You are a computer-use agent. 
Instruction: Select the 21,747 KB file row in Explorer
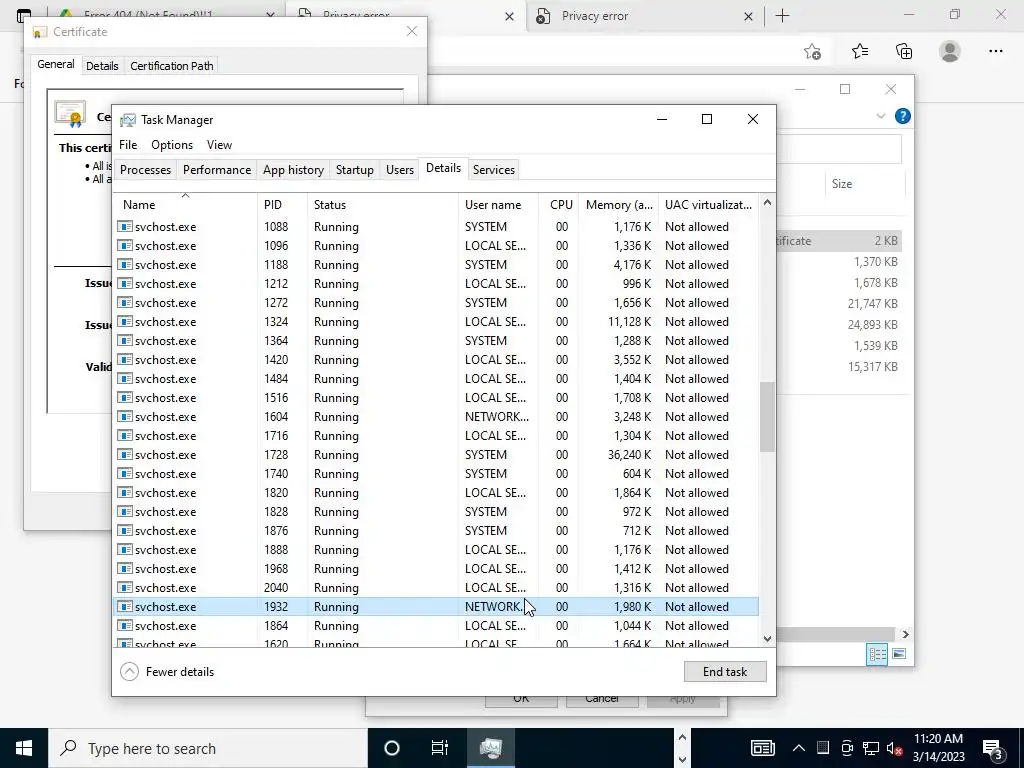coord(839,304)
